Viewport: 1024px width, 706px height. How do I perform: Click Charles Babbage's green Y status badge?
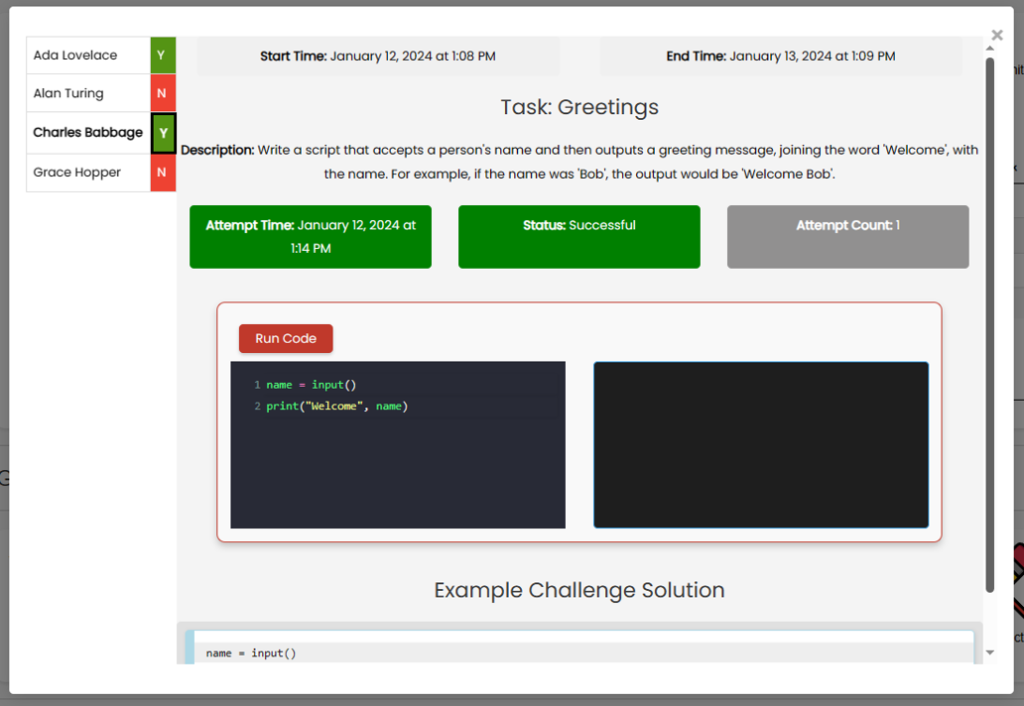tap(163, 133)
